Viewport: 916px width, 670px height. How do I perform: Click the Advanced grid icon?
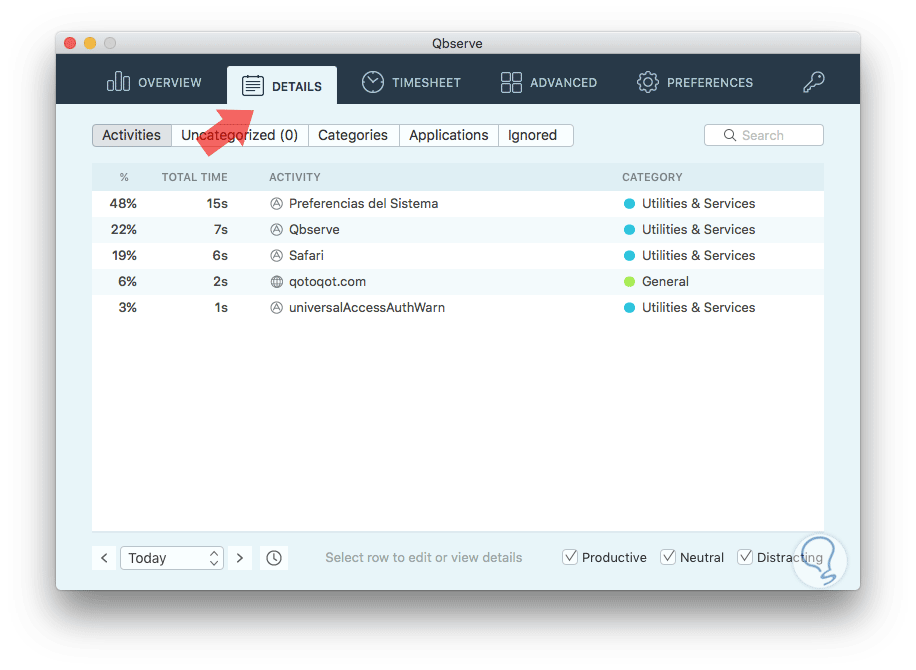click(x=511, y=82)
